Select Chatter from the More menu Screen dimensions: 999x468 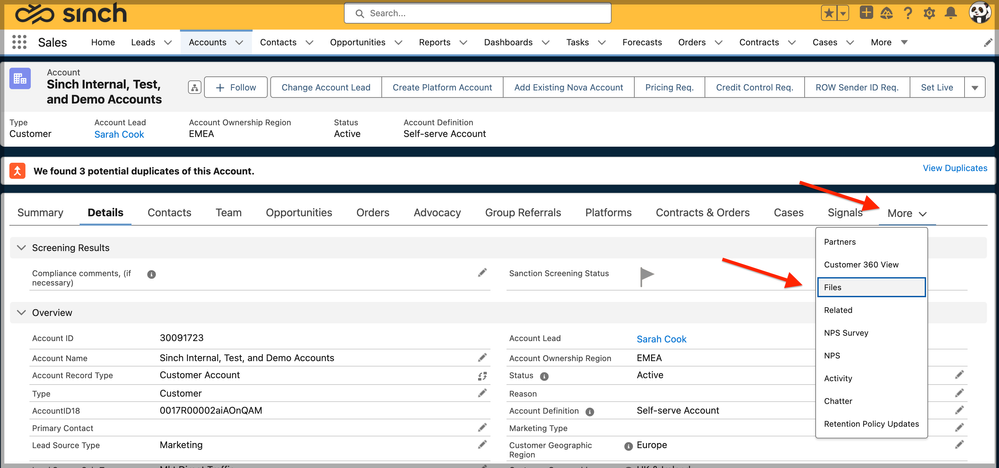click(871, 401)
